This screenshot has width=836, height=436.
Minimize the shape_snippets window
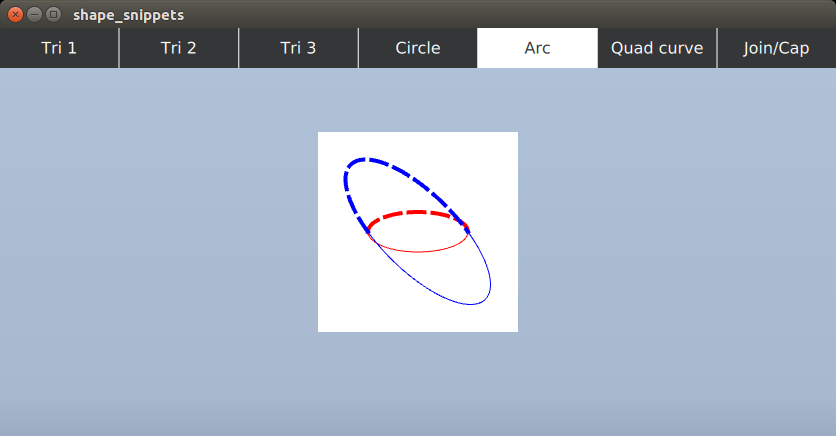(34, 15)
